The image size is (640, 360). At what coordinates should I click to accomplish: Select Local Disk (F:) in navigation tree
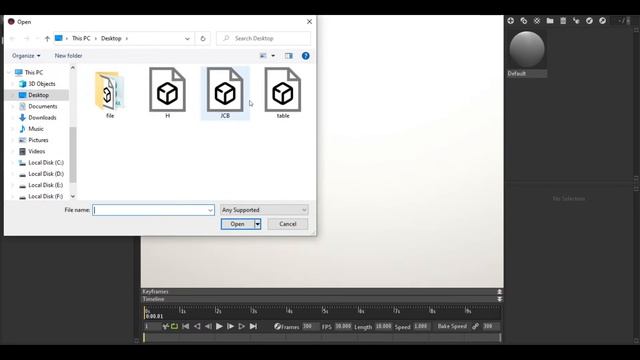46,196
